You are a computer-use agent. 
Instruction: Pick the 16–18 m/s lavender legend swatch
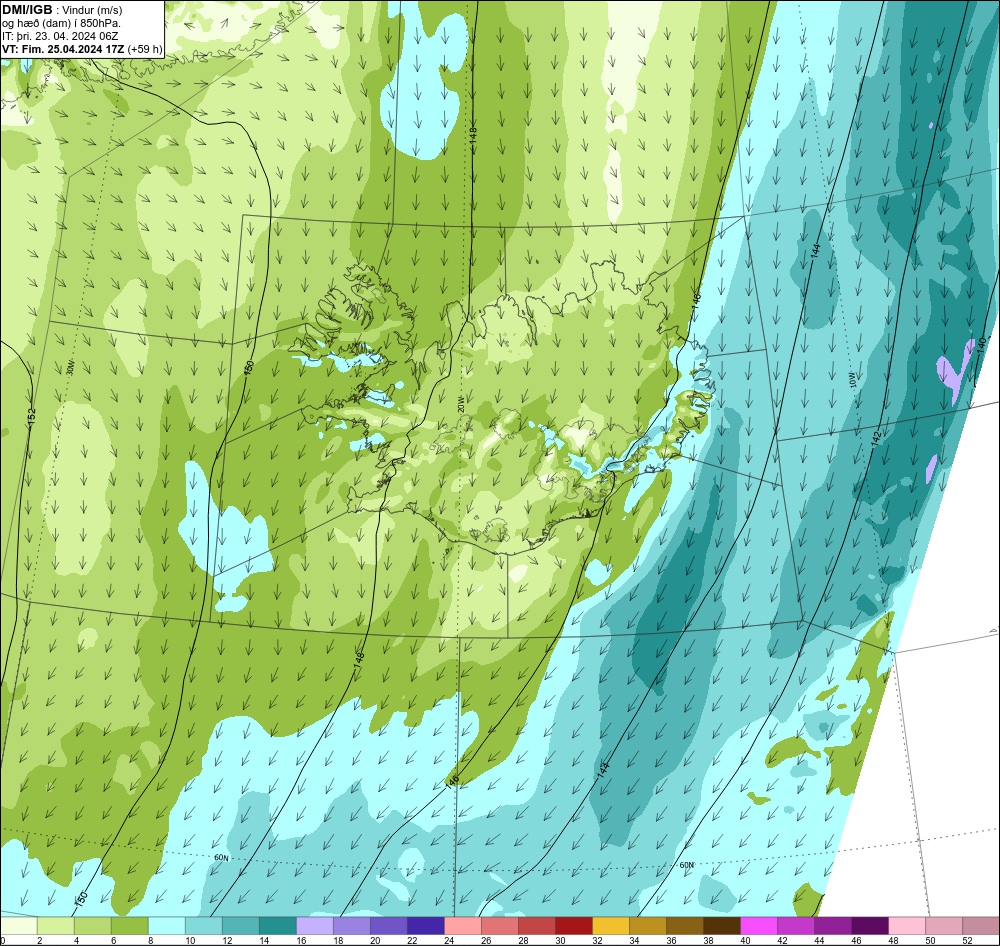(315, 926)
